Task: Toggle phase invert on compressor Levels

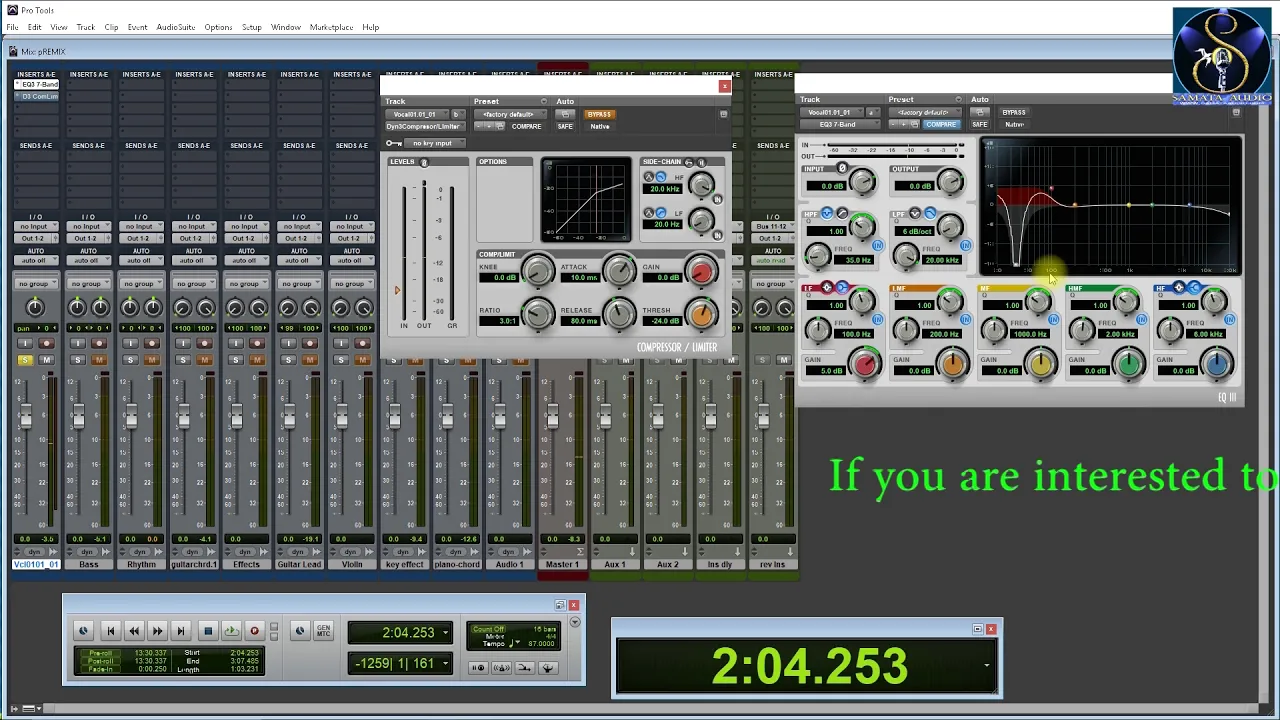Action: [424, 162]
